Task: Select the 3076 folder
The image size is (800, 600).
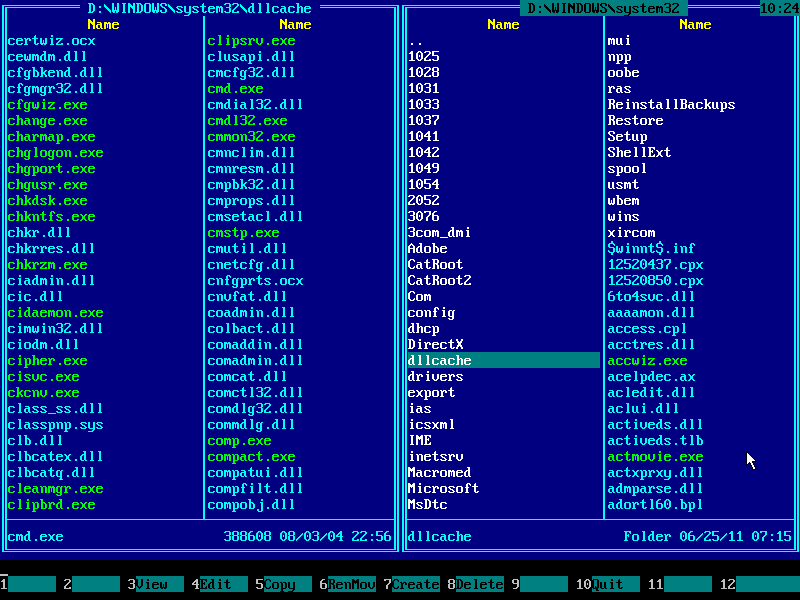Action: [423, 216]
